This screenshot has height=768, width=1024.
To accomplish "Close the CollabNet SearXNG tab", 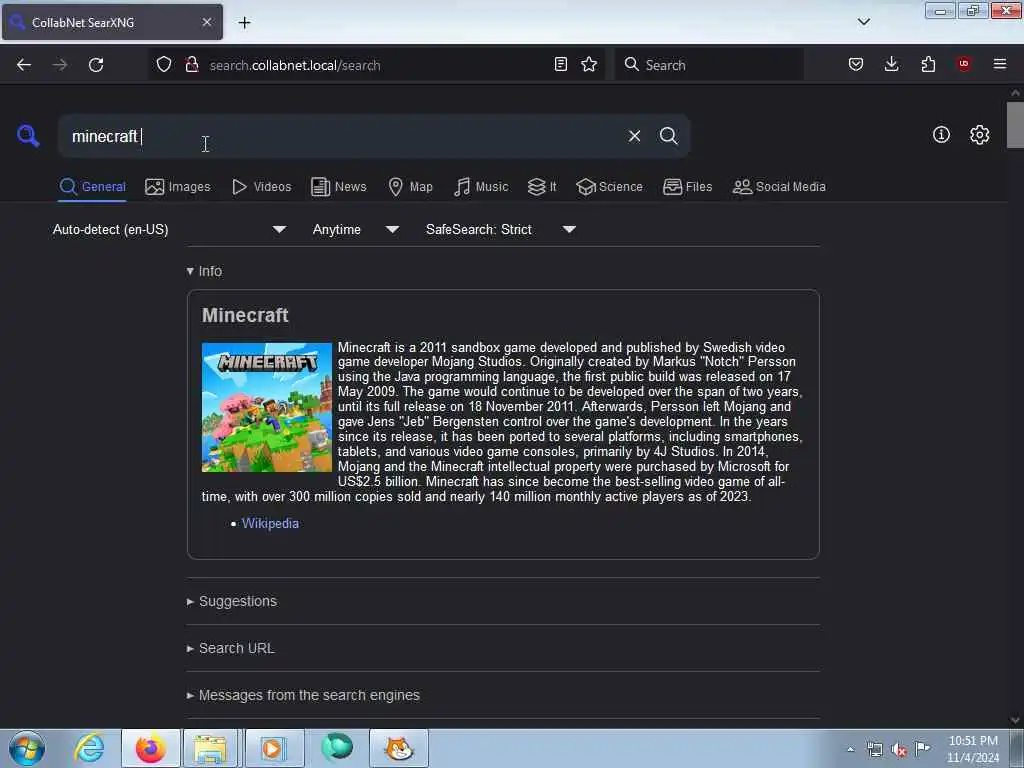I will (x=206, y=22).
